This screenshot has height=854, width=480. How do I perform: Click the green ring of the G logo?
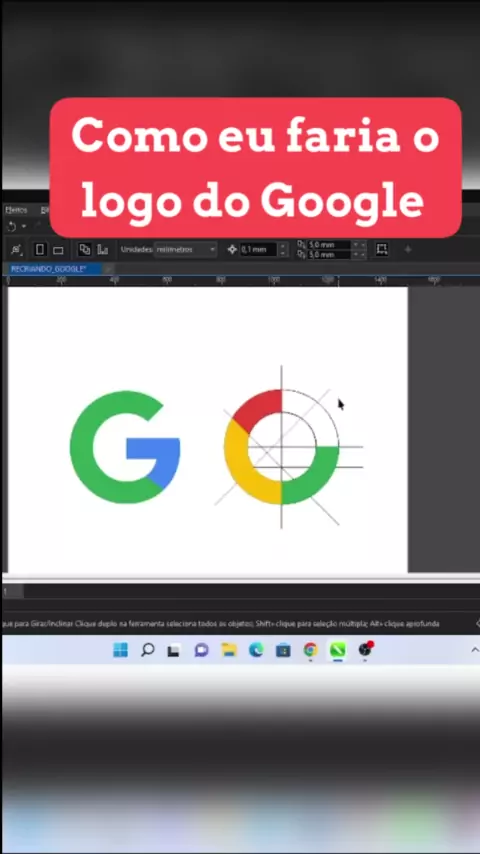point(82,447)
